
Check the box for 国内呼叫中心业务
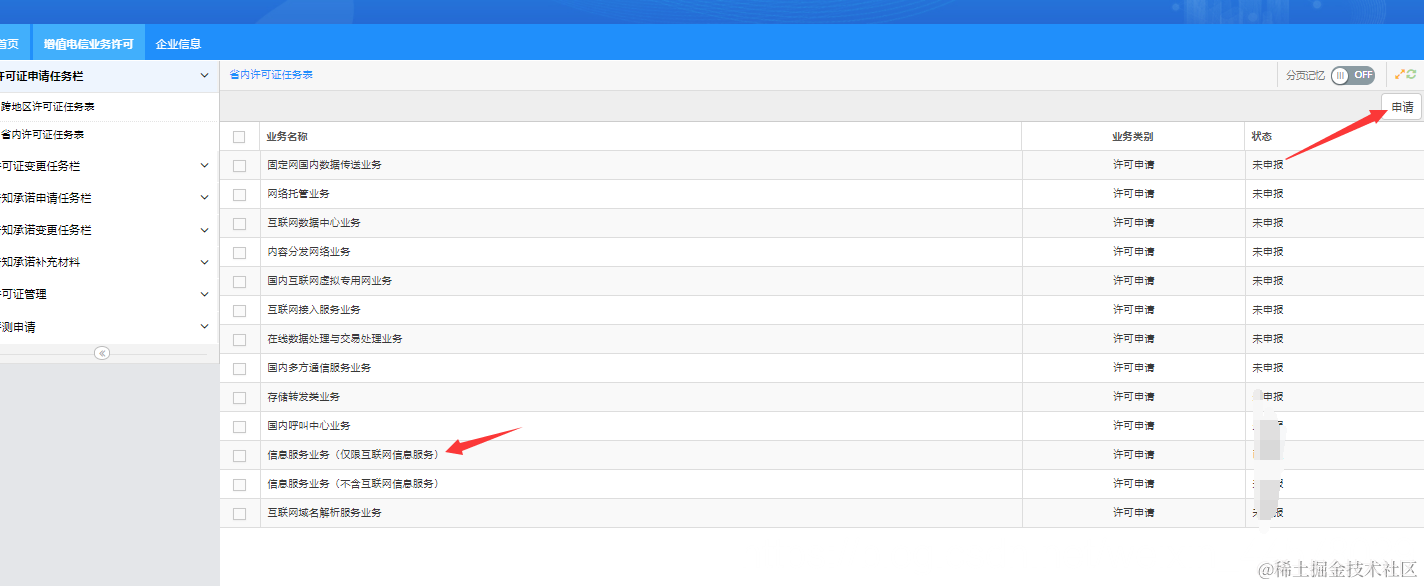coord(239,426)
